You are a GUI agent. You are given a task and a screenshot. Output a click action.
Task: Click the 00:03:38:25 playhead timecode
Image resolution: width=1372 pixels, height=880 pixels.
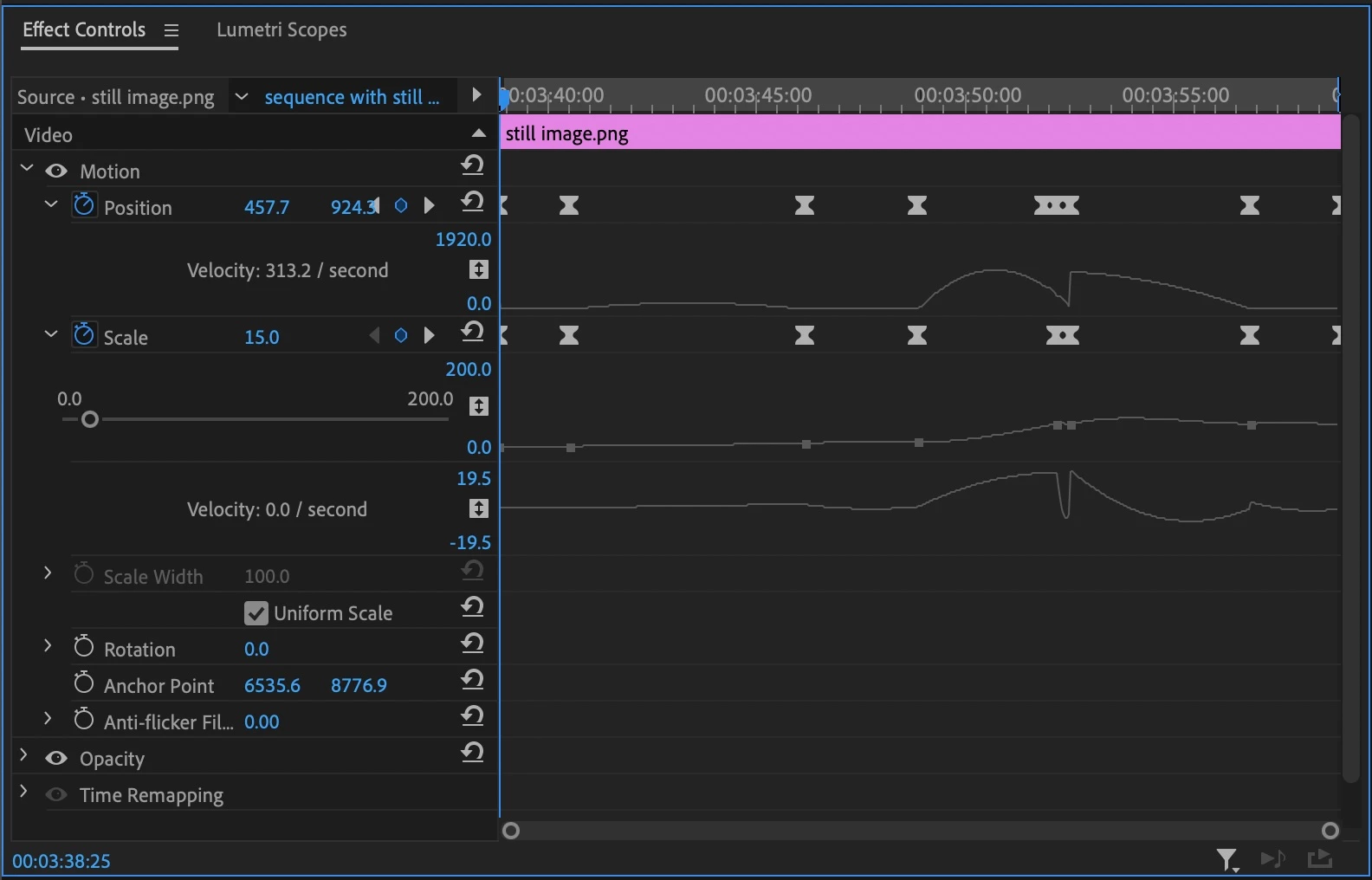click(x=61, y=862)
